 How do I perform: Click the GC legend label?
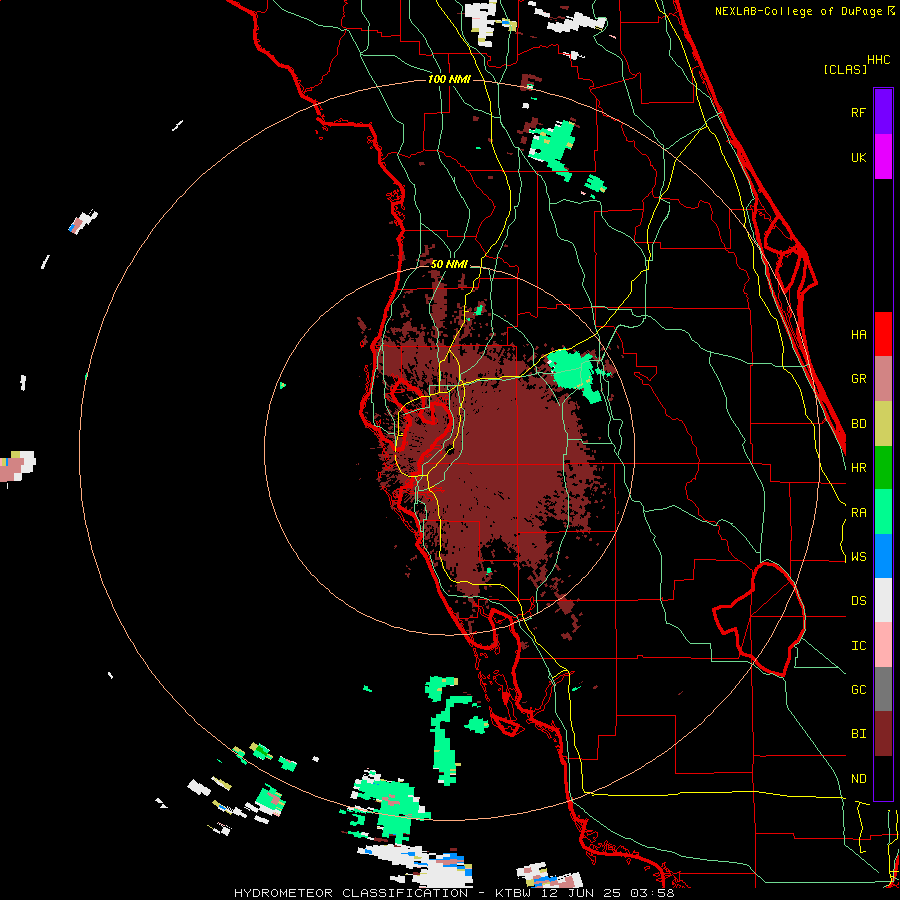pos(858,690)
